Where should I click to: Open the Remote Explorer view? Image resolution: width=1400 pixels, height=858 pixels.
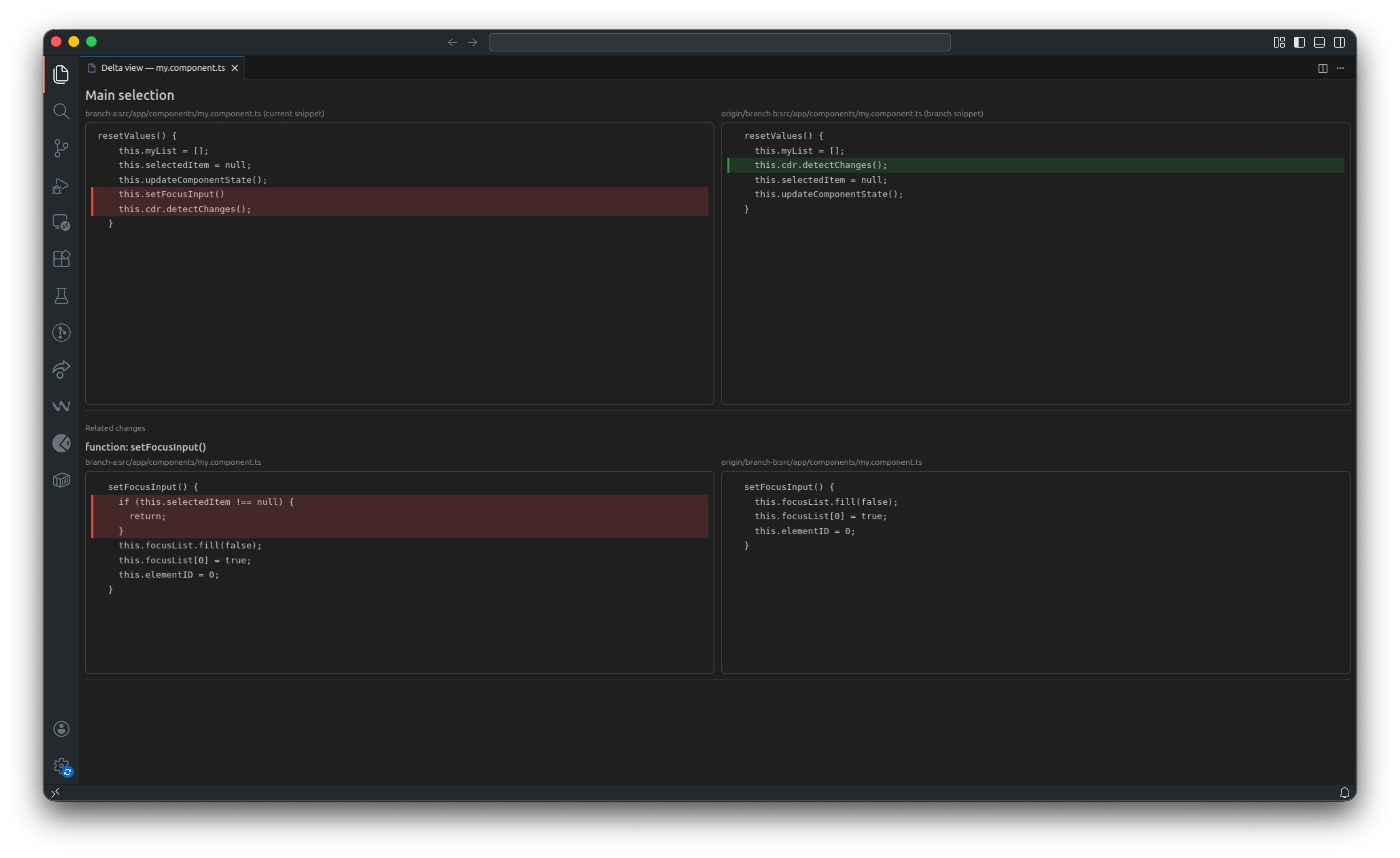[61, 223]
